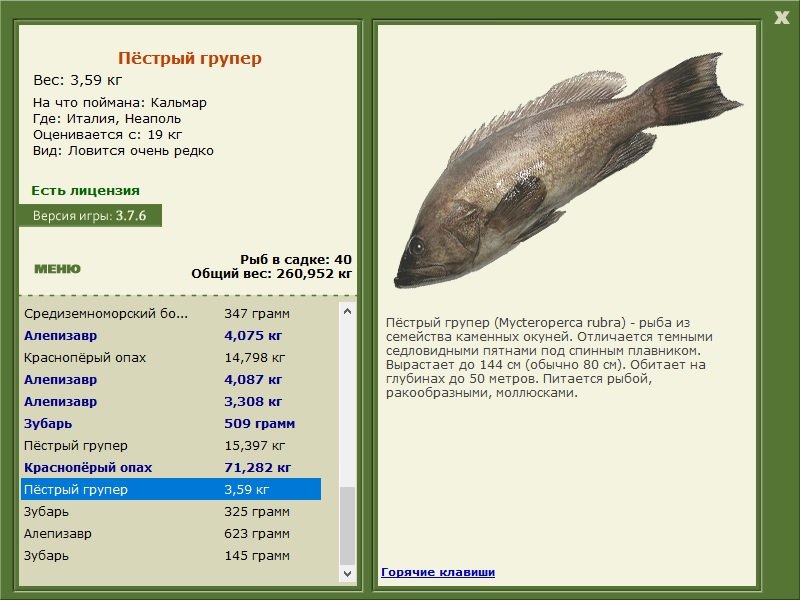Click the Оценивается с: 19 кг line
Image resolution: width=800 pixels, height=600 pixels.
point(108,135)
